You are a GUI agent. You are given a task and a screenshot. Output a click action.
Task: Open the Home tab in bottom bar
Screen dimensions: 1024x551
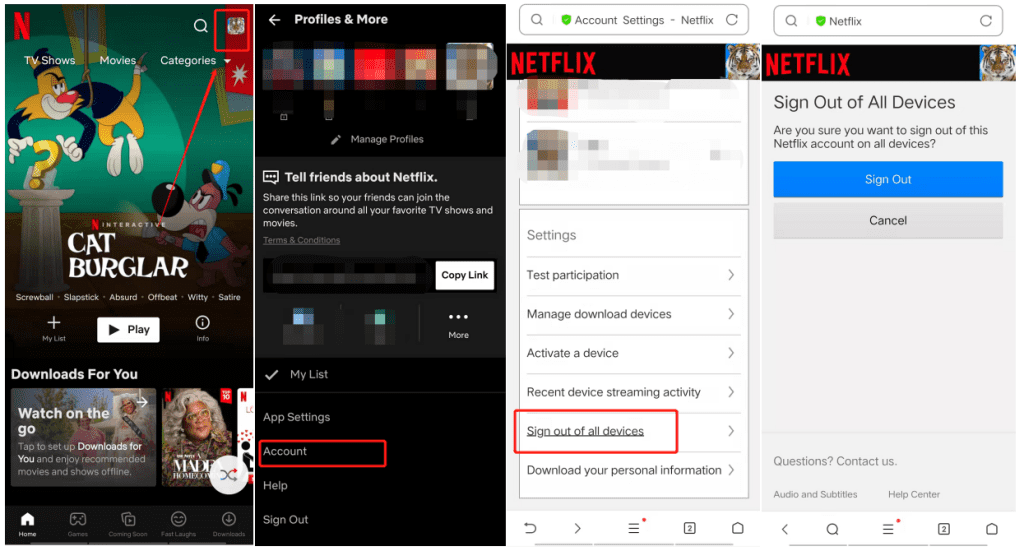27,524
